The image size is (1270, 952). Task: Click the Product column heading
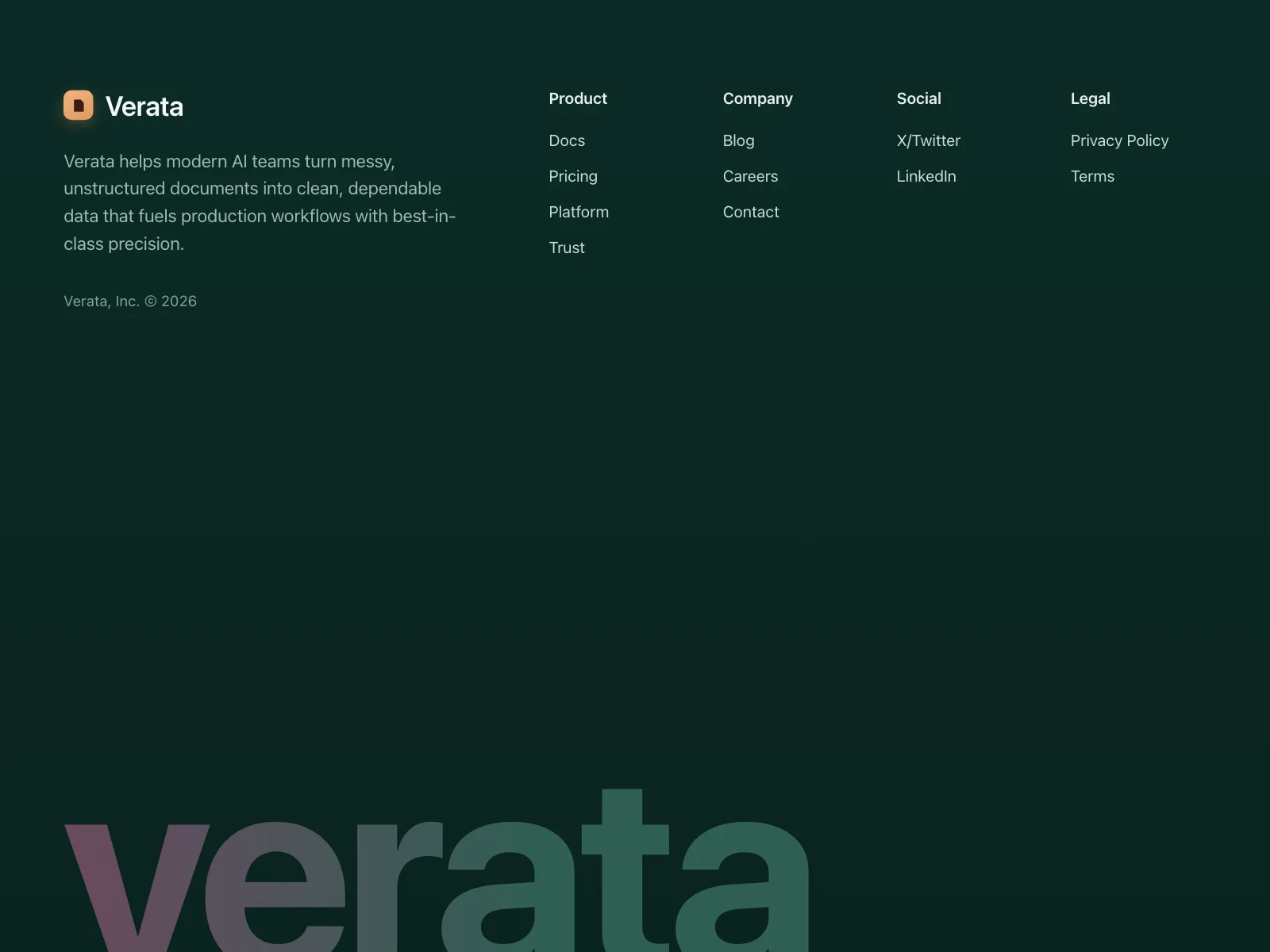pos(578,98)
